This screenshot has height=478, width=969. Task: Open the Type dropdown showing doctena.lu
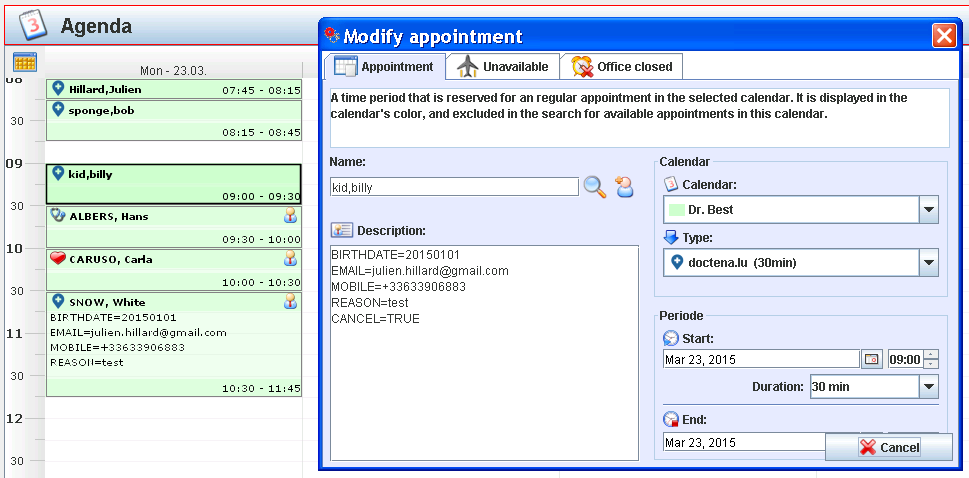929,263
